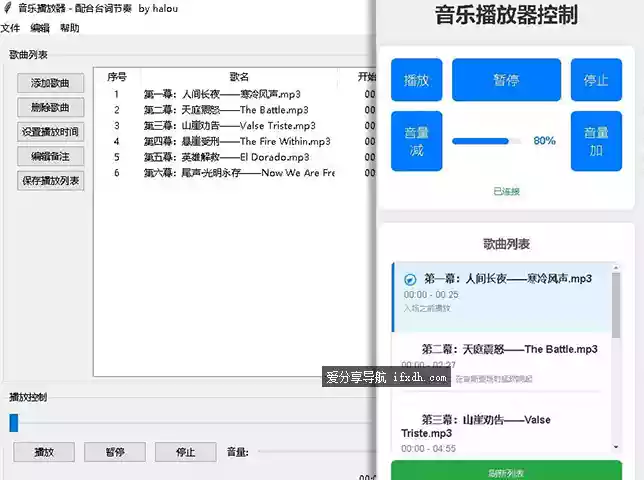Click the 00:00 - 04:55 time range text
644x480 pixels.
coord(428,448)
